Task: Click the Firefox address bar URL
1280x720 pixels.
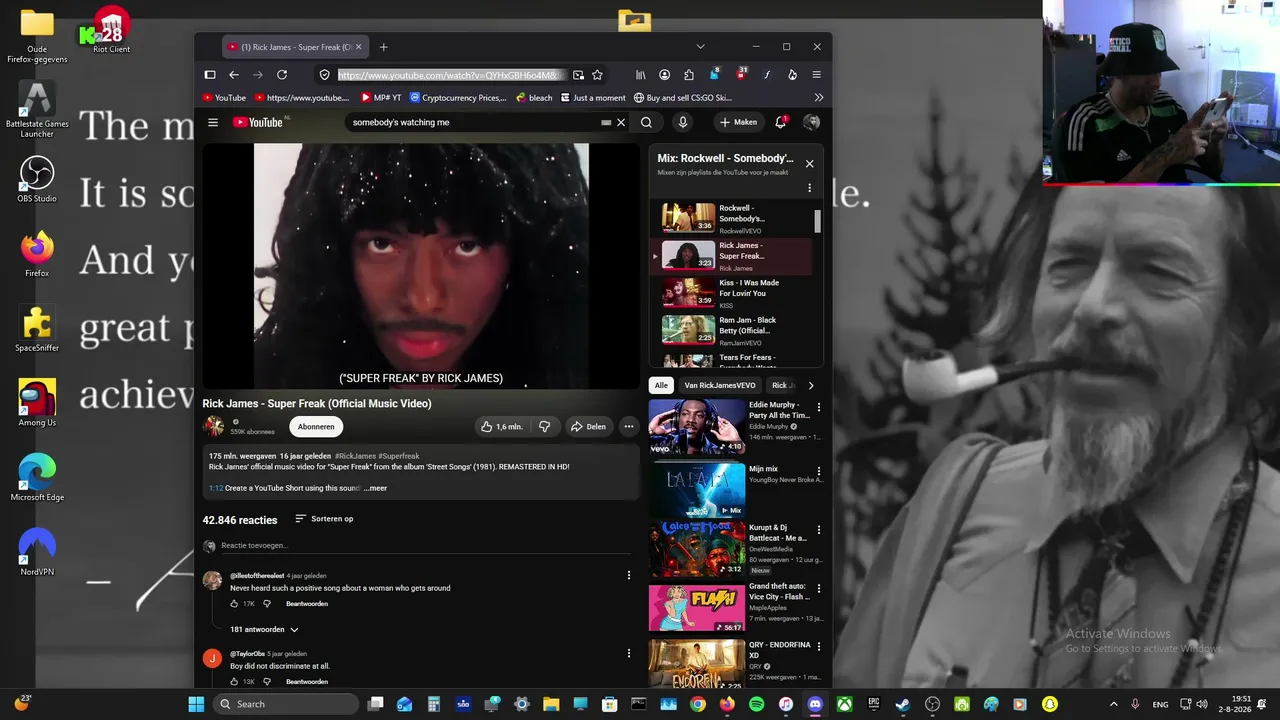Action: [446, 75]
